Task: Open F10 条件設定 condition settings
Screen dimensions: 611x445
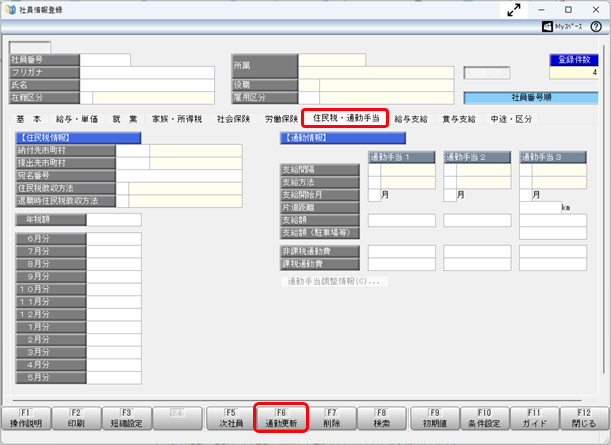Action: point(484,417)
